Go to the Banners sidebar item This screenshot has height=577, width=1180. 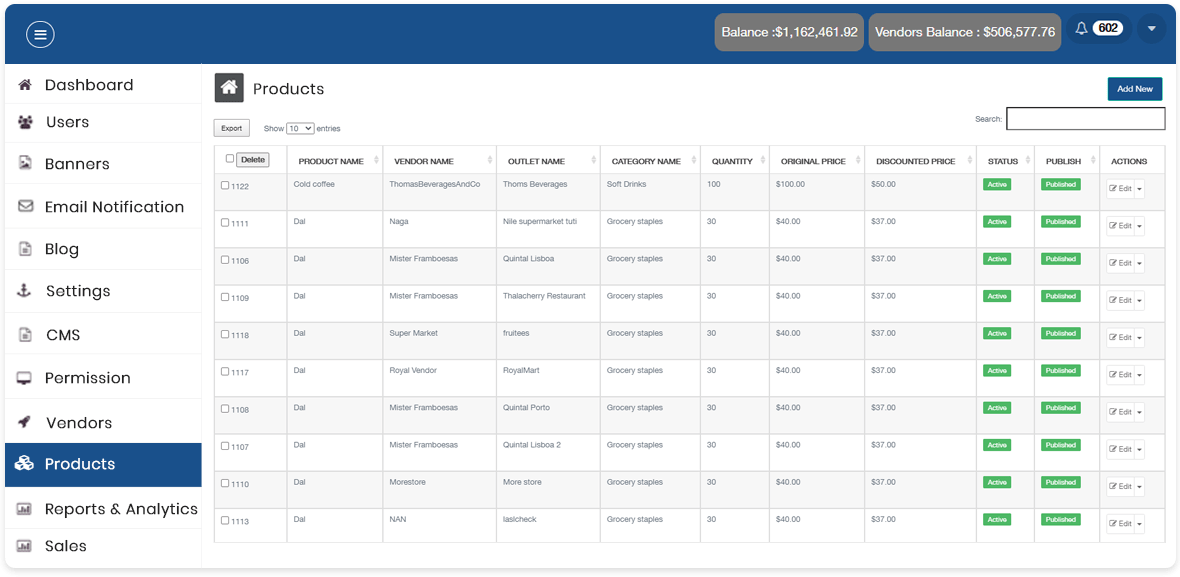[x=77, y=164]
